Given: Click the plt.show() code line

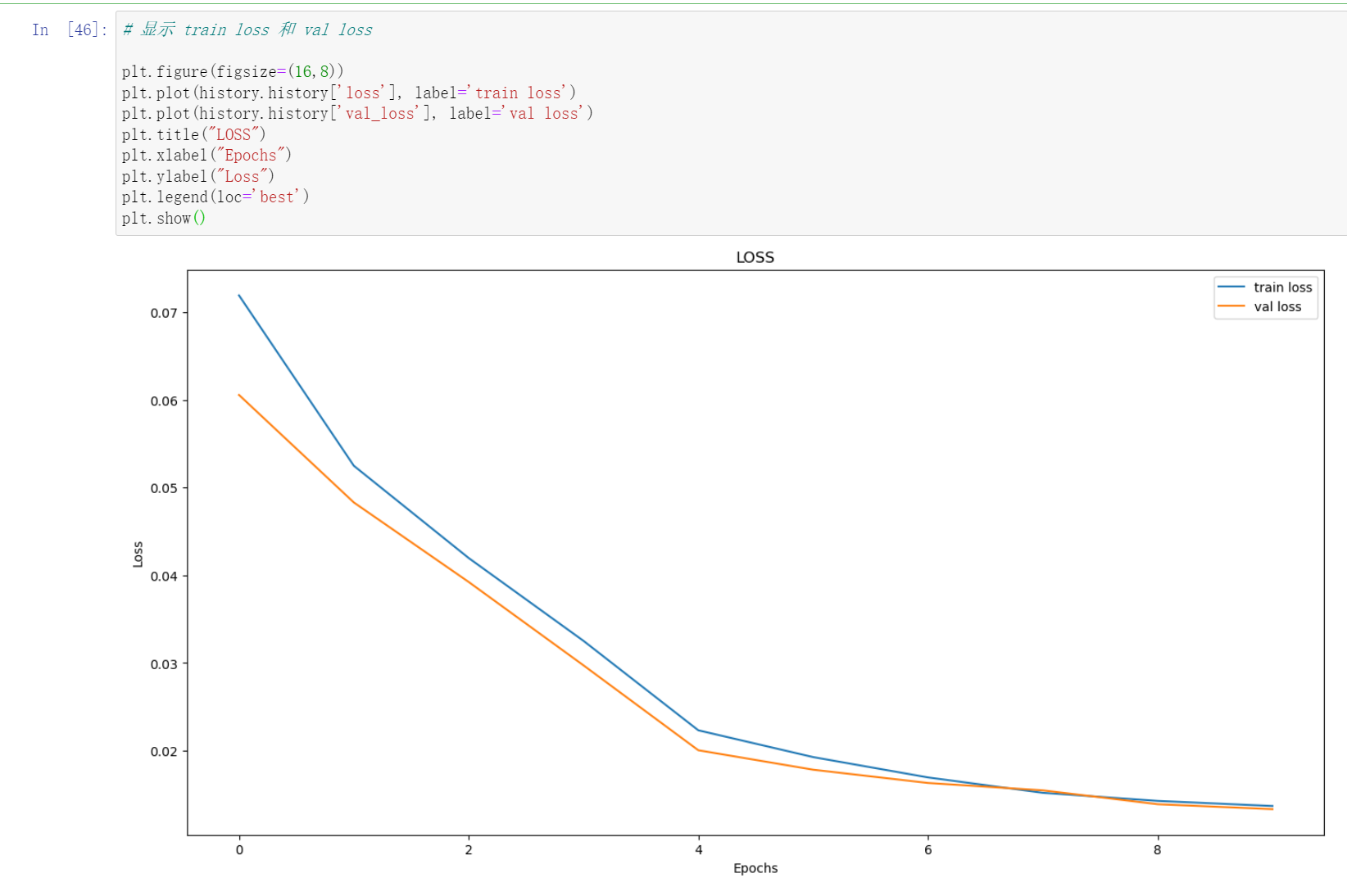Looking at the screenshot, I should pyautogui.click(x=164, y=218).
